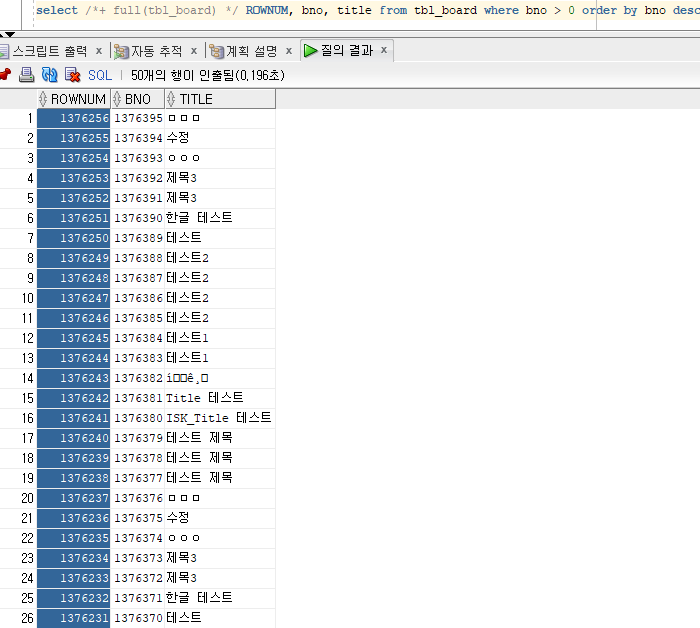
Task: Select the row number 14 header
Action: tap(18, 378)
